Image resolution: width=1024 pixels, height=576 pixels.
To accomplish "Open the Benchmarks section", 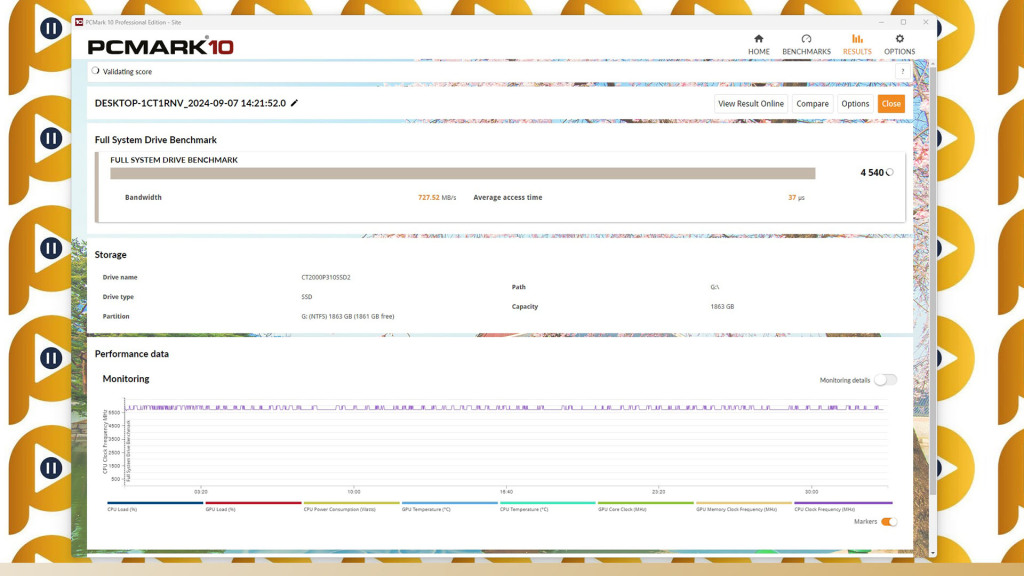I will [807, 44].
